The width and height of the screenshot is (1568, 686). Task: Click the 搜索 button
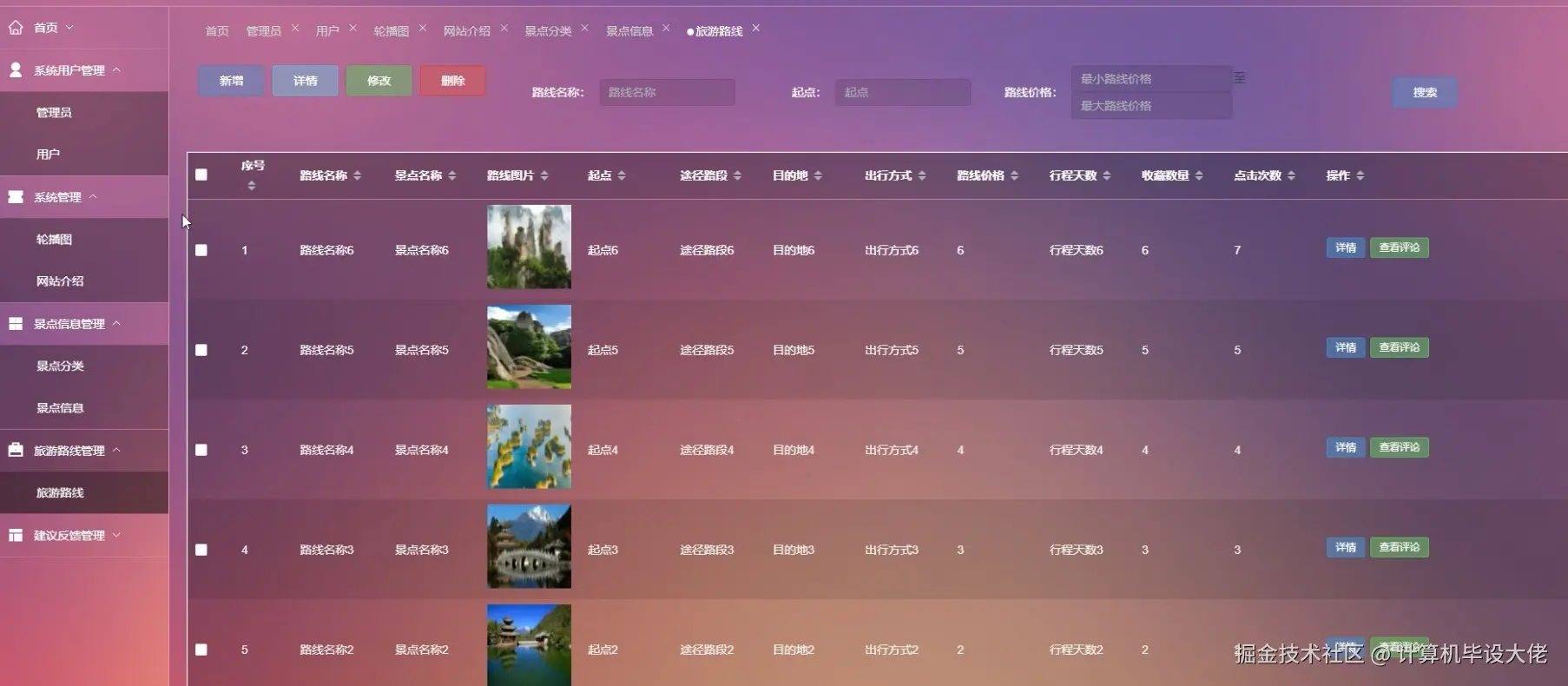pos(1425,92)
